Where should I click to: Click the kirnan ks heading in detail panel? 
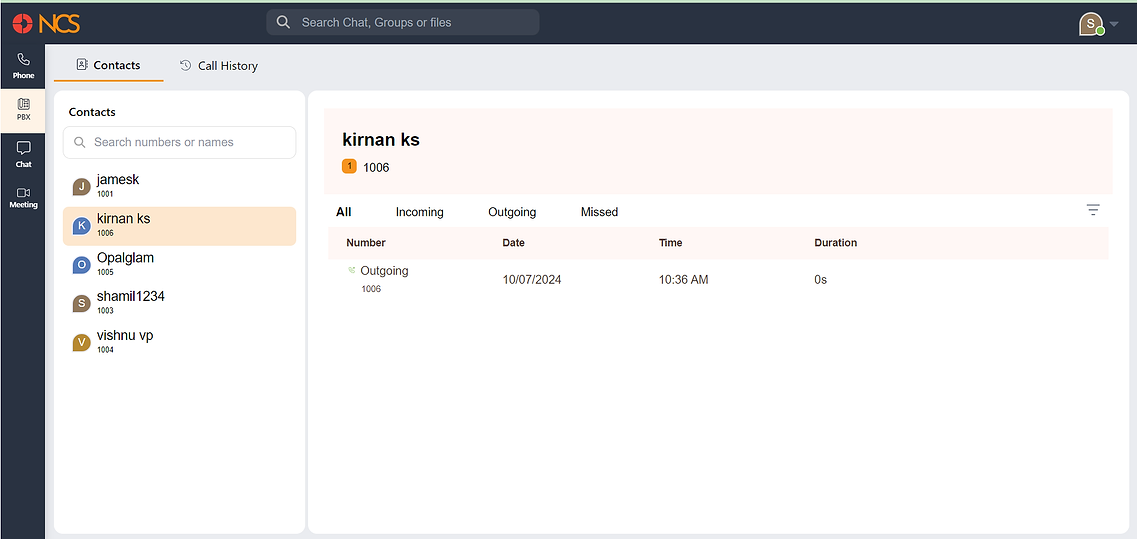381,140
